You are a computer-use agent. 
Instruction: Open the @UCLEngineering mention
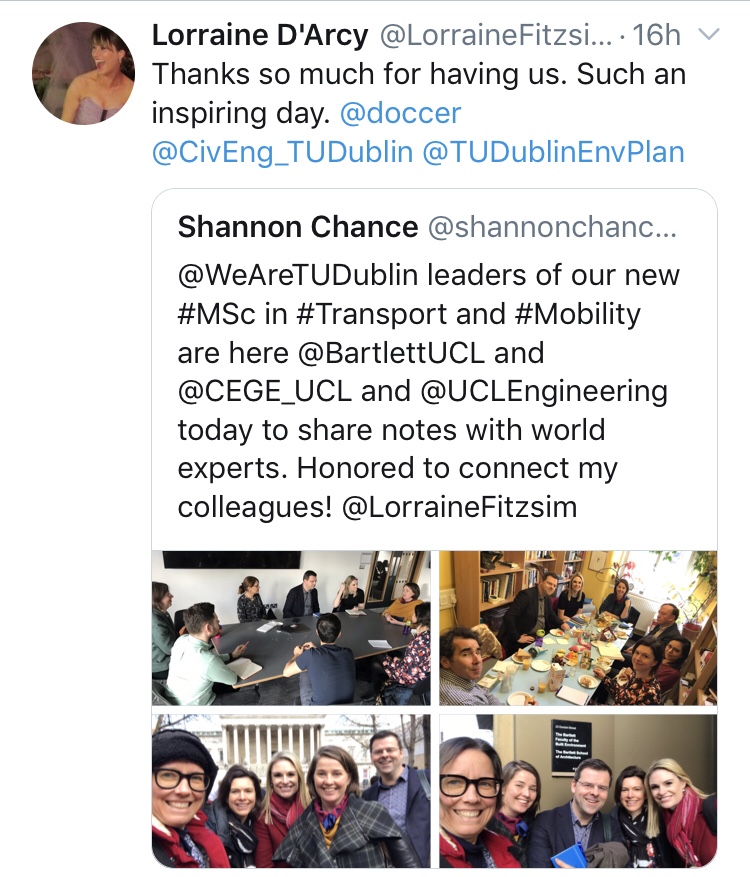tap(536, 391)
